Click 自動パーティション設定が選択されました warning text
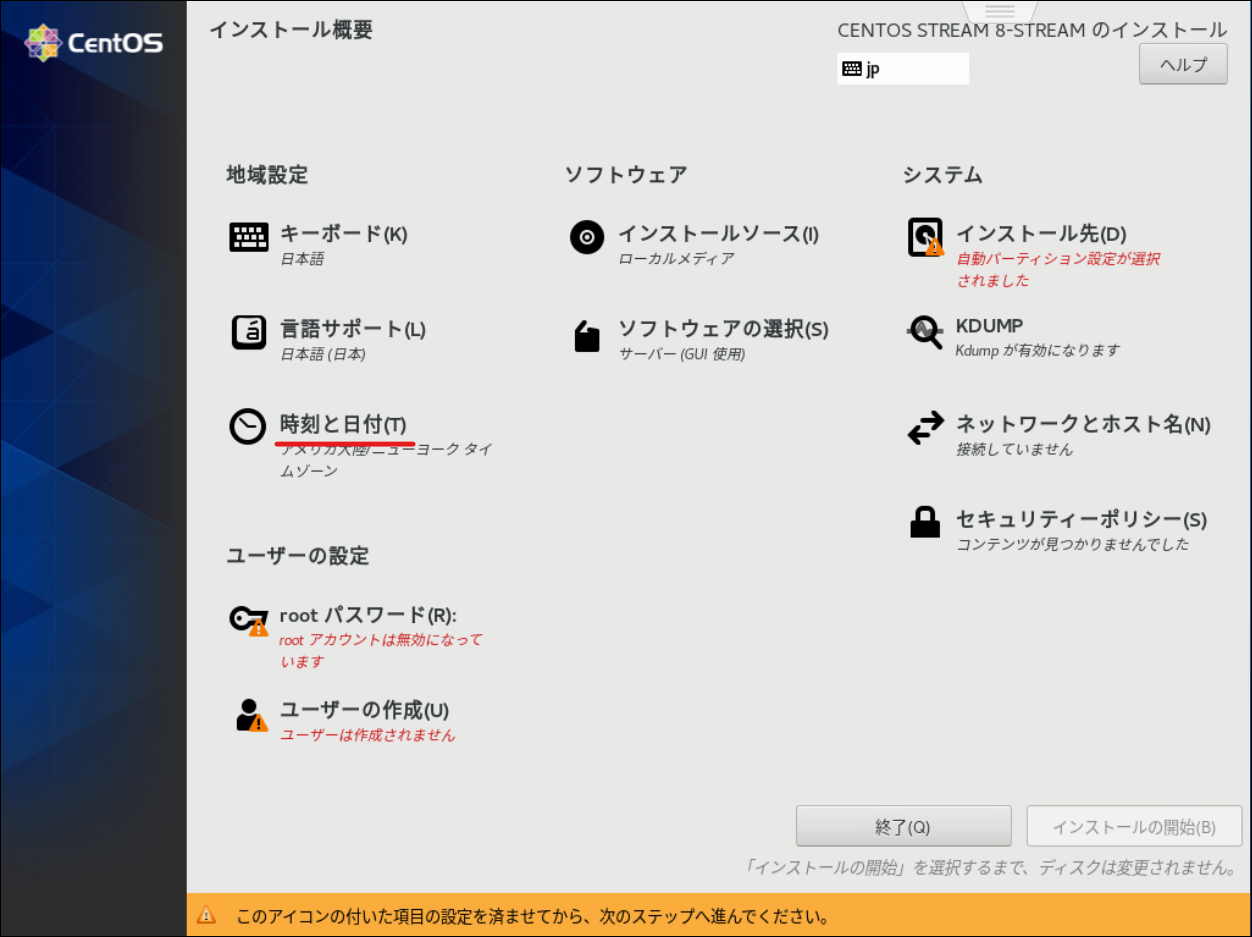 (x=1058, y=270)
